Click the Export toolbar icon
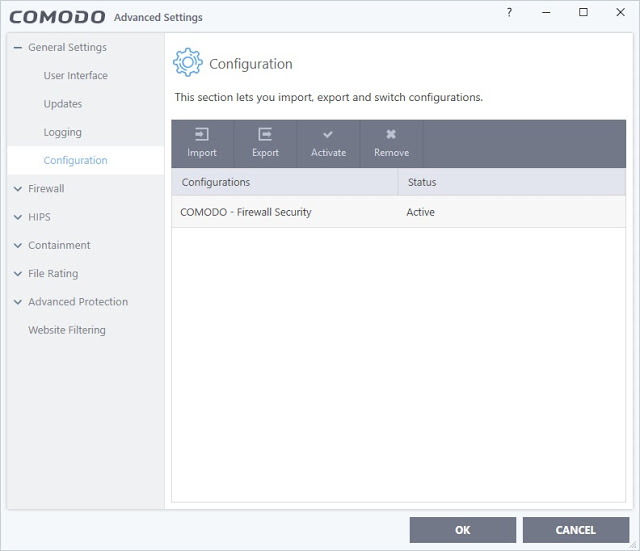Image resolution: width=640 pixels, height=551 pixels. (265, 134)
